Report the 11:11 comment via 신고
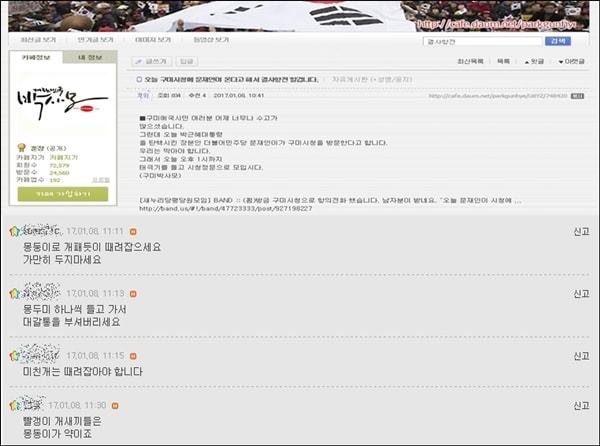Screen dimensions: 600x446 (x=581, y=231)
